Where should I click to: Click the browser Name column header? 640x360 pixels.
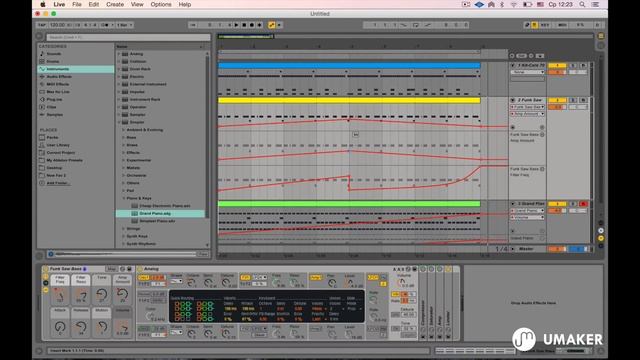(160, 47)
